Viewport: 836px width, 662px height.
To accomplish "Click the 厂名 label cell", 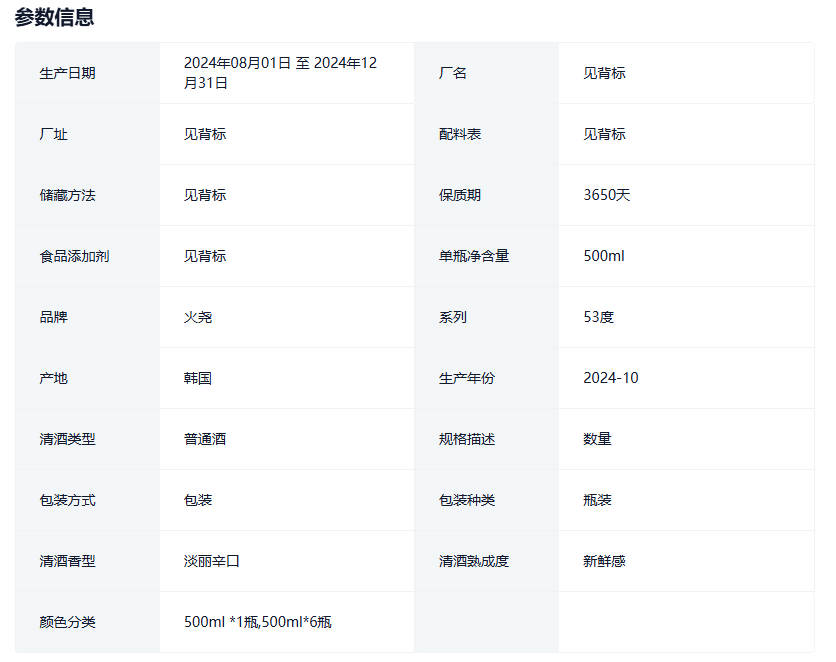I will 453,73.
